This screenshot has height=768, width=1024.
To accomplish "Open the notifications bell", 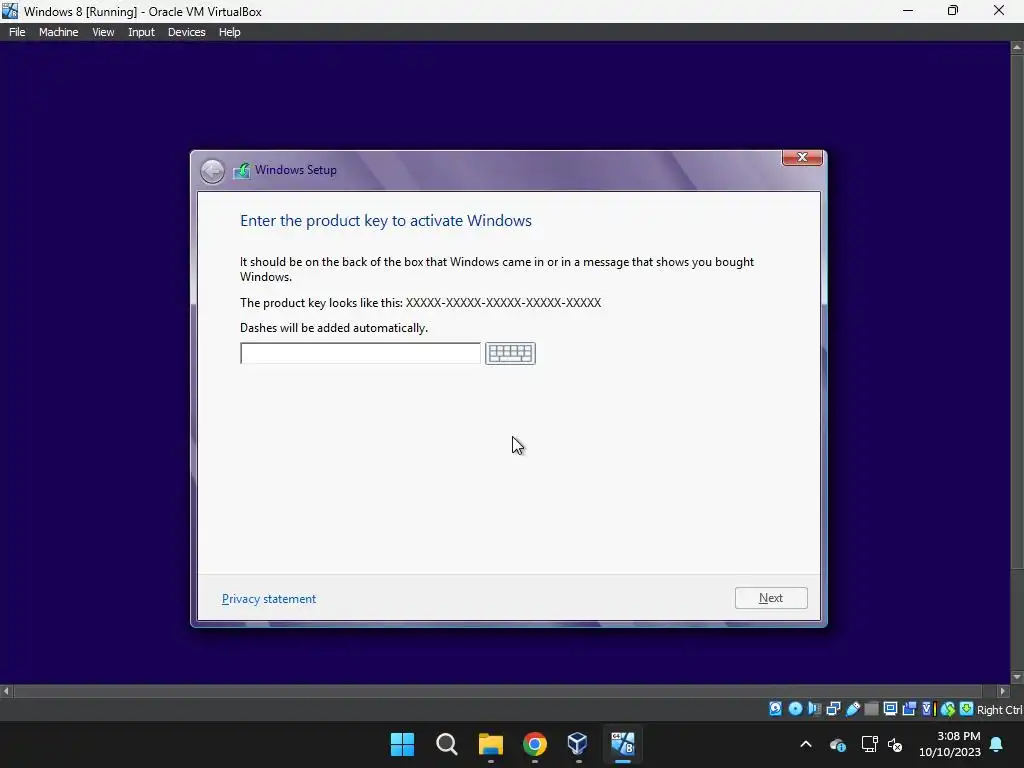I will [997, 744].
